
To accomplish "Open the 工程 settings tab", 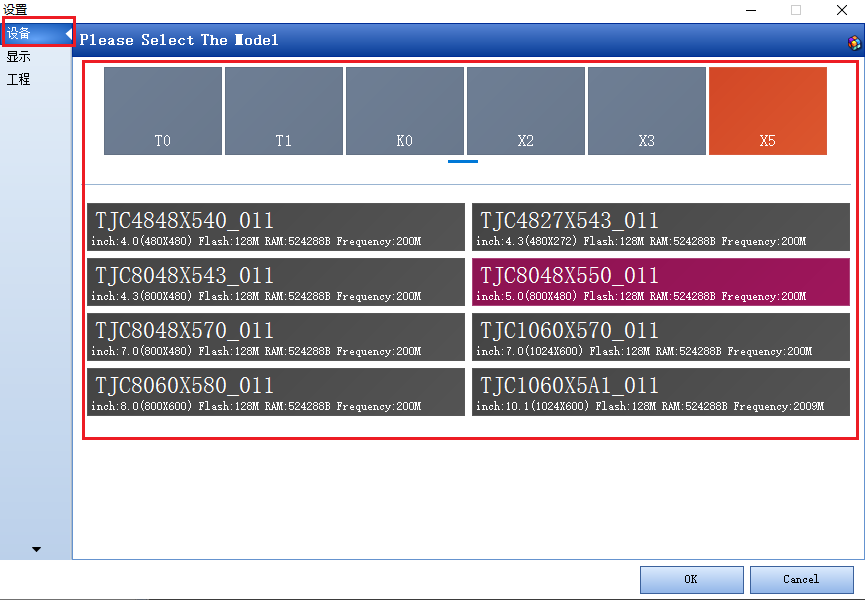I will tap(20, 79).
